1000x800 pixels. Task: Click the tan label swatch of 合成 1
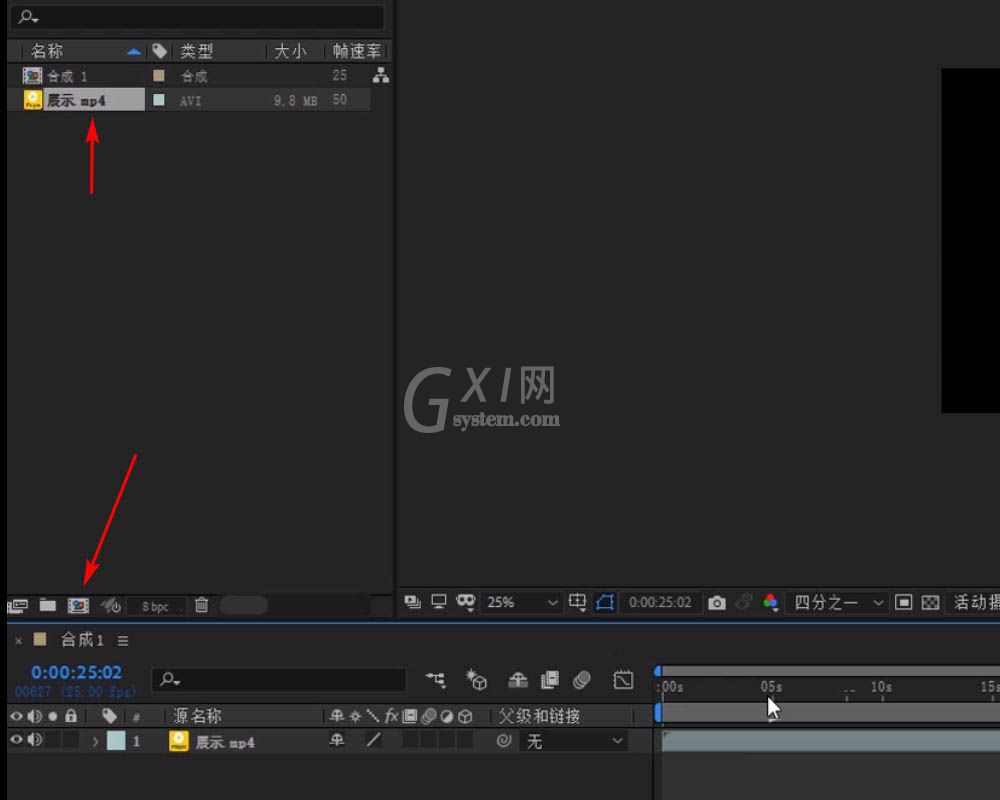pyautogui.click(x=159, y=76)
